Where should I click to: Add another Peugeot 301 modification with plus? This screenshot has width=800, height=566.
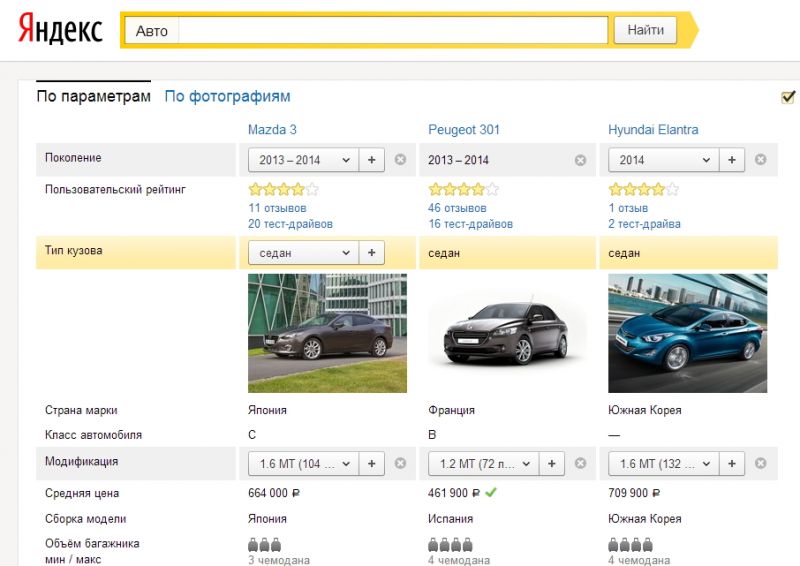[x=552, y=463]
